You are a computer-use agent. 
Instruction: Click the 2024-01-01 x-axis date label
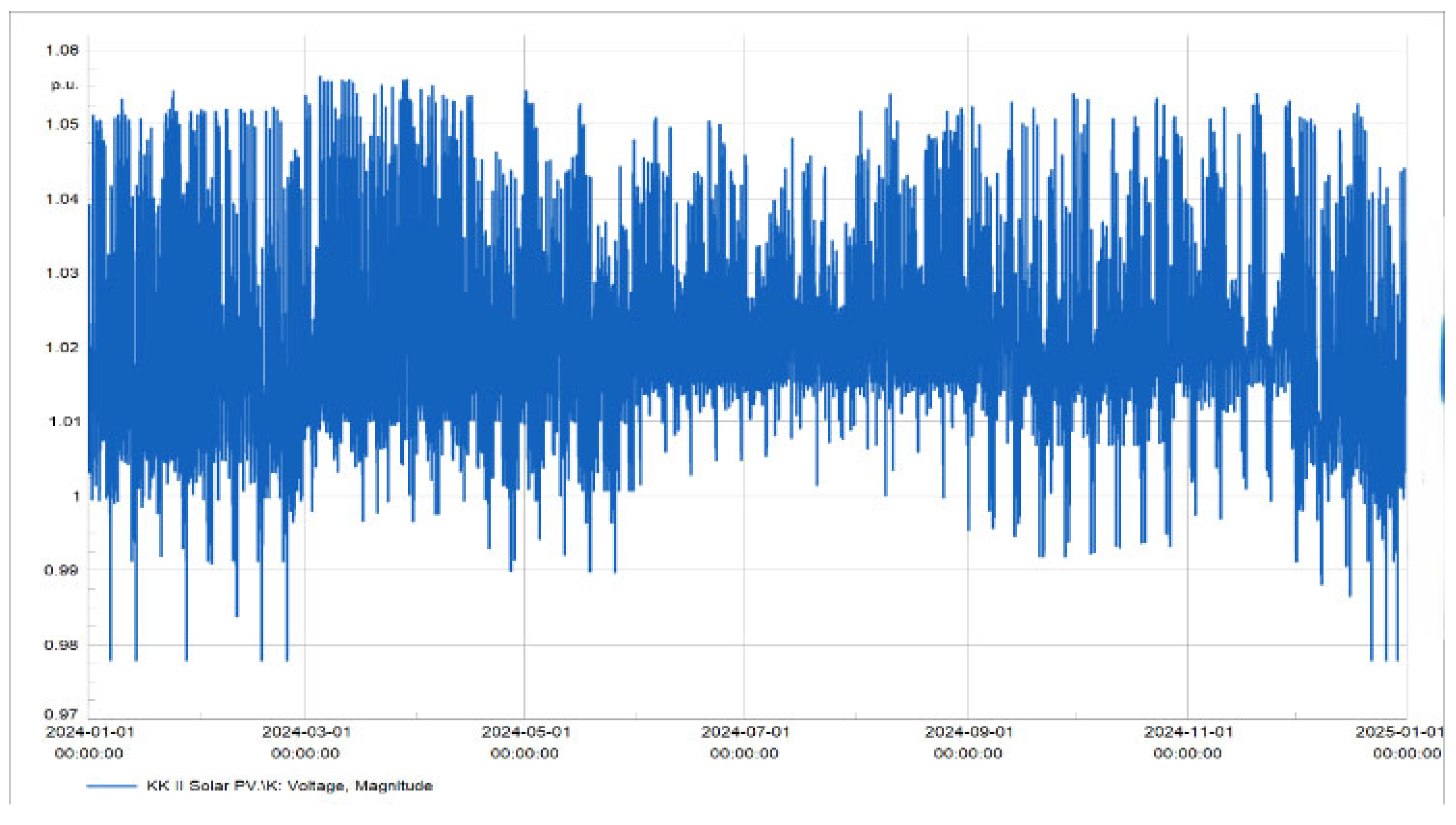point(89,732)
